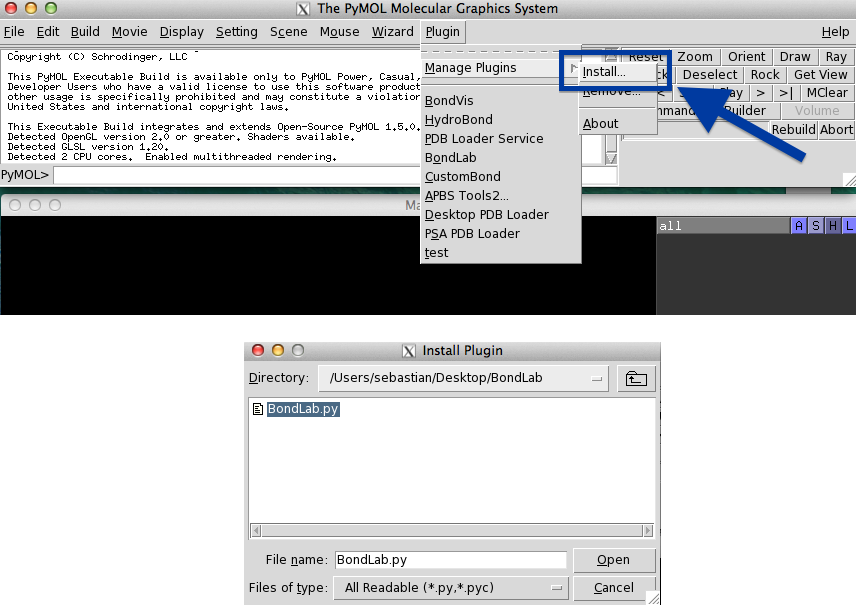This screenshot has width=856, height=615.
Task: Close the Plugin menu from menu bar
Action: click(x=443, y=32)
